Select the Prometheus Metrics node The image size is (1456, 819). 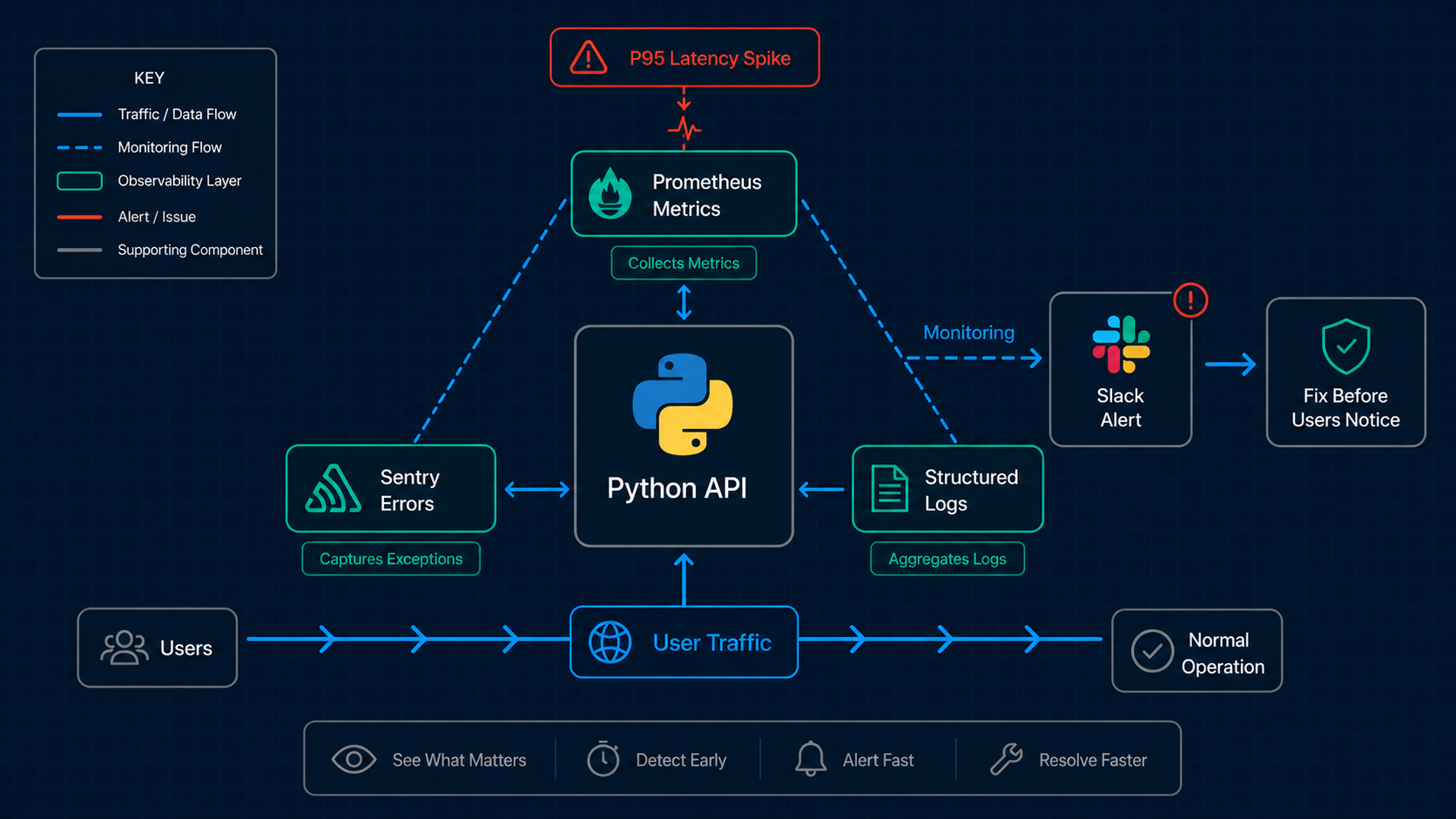point(684,194)
